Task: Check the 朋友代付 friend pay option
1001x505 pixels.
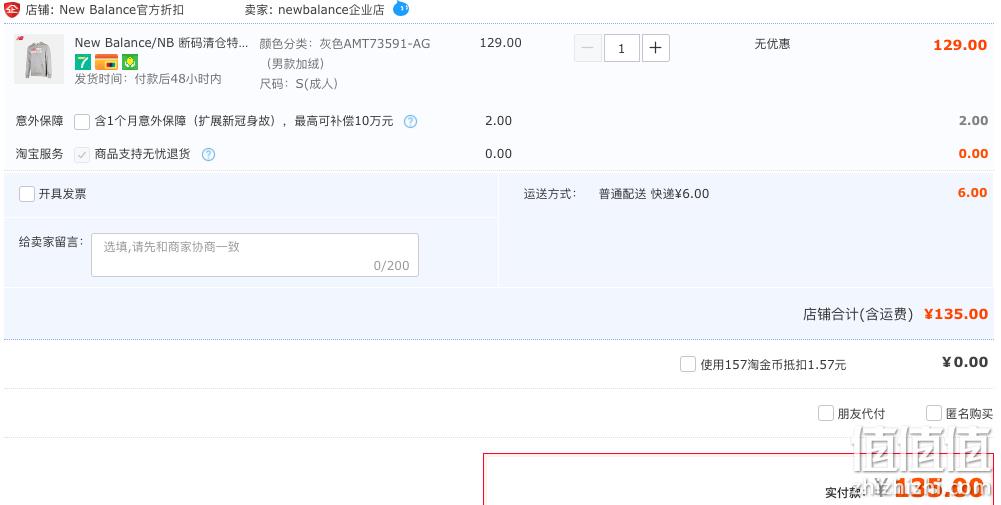Action: pyautogui.click(x=825, y=413)
